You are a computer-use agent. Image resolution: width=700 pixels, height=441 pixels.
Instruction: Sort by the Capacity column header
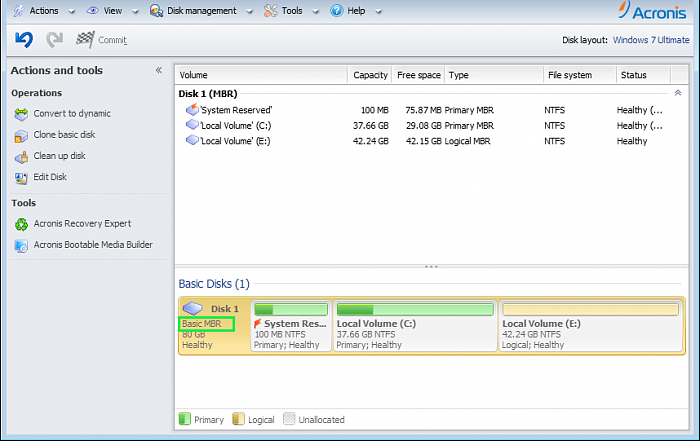pyautogui.click(x=370, y=75)
